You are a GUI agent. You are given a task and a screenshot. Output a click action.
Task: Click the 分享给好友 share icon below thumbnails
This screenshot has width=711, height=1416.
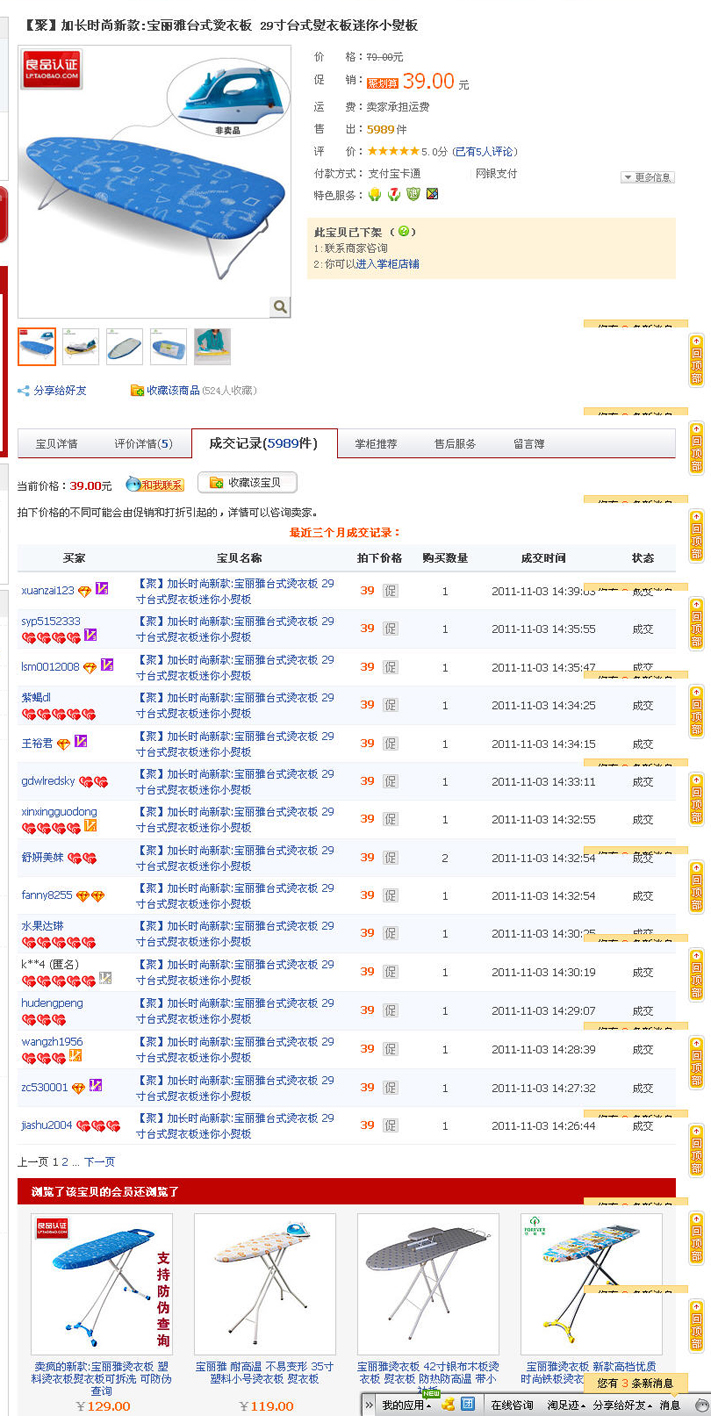tap(24, 391)
